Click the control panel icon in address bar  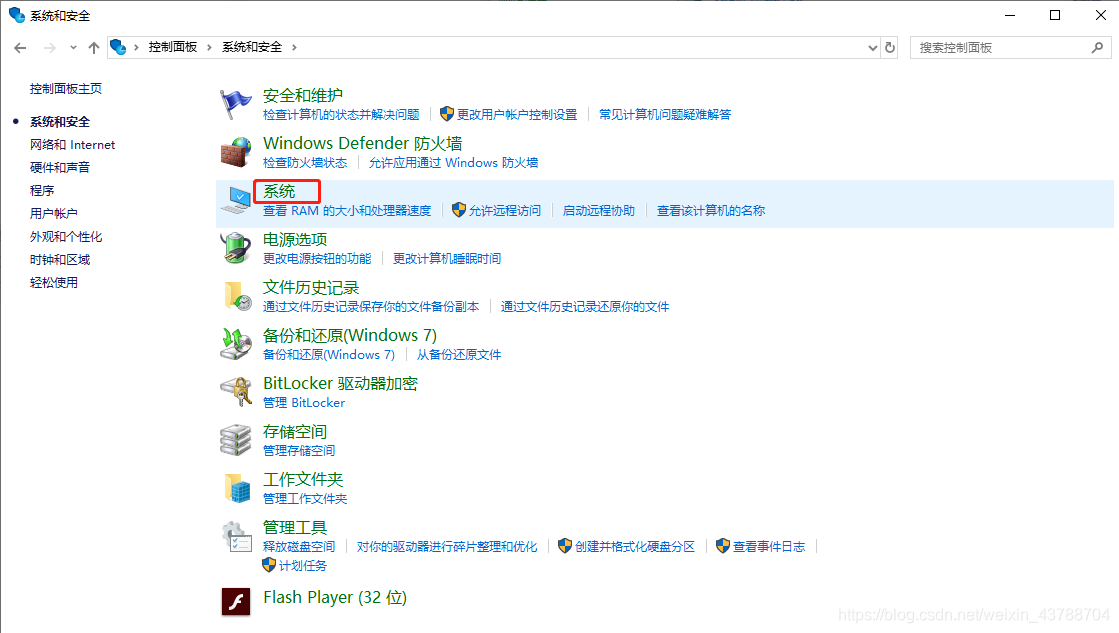pos(118,47)
